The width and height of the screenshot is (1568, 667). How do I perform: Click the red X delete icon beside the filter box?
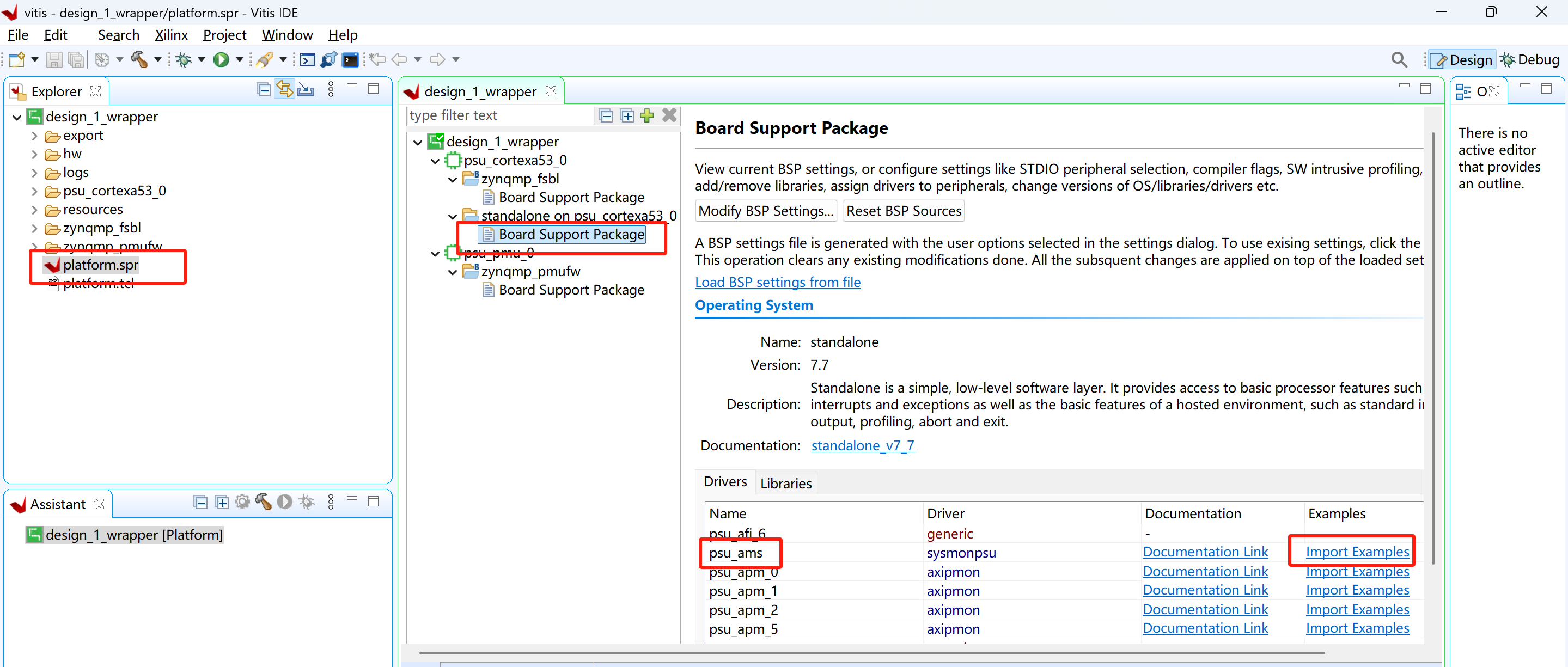pyautogui.click(x=669, y=115)
